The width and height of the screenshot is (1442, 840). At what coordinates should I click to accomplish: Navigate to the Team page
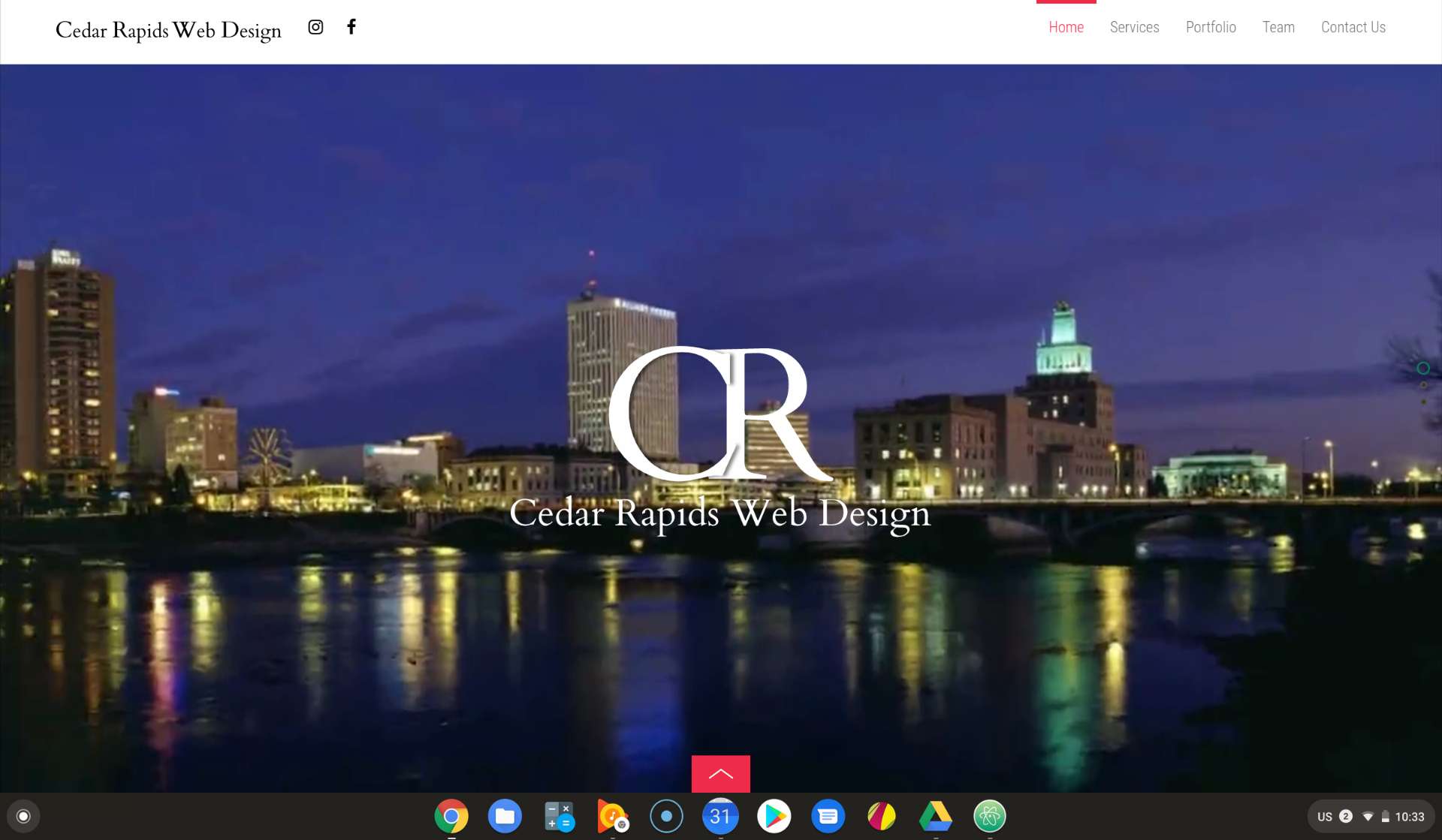click(x=1278, y=27)
